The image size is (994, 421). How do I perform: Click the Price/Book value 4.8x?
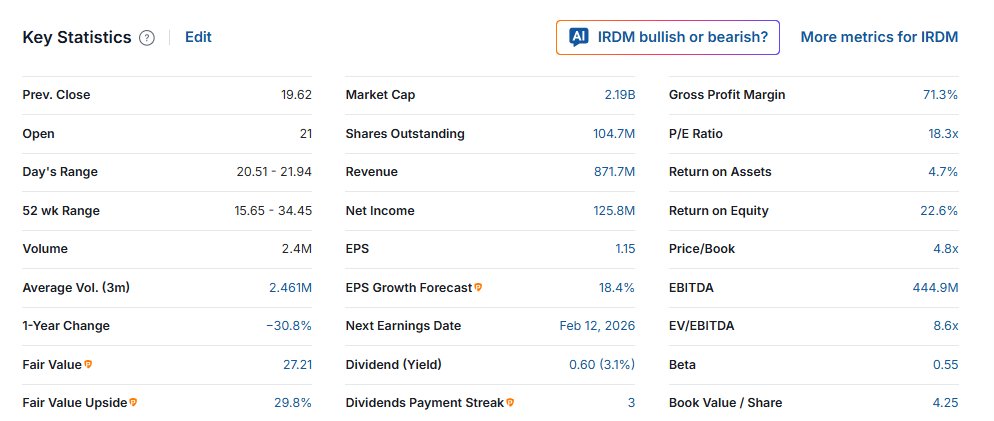[946, 249]
